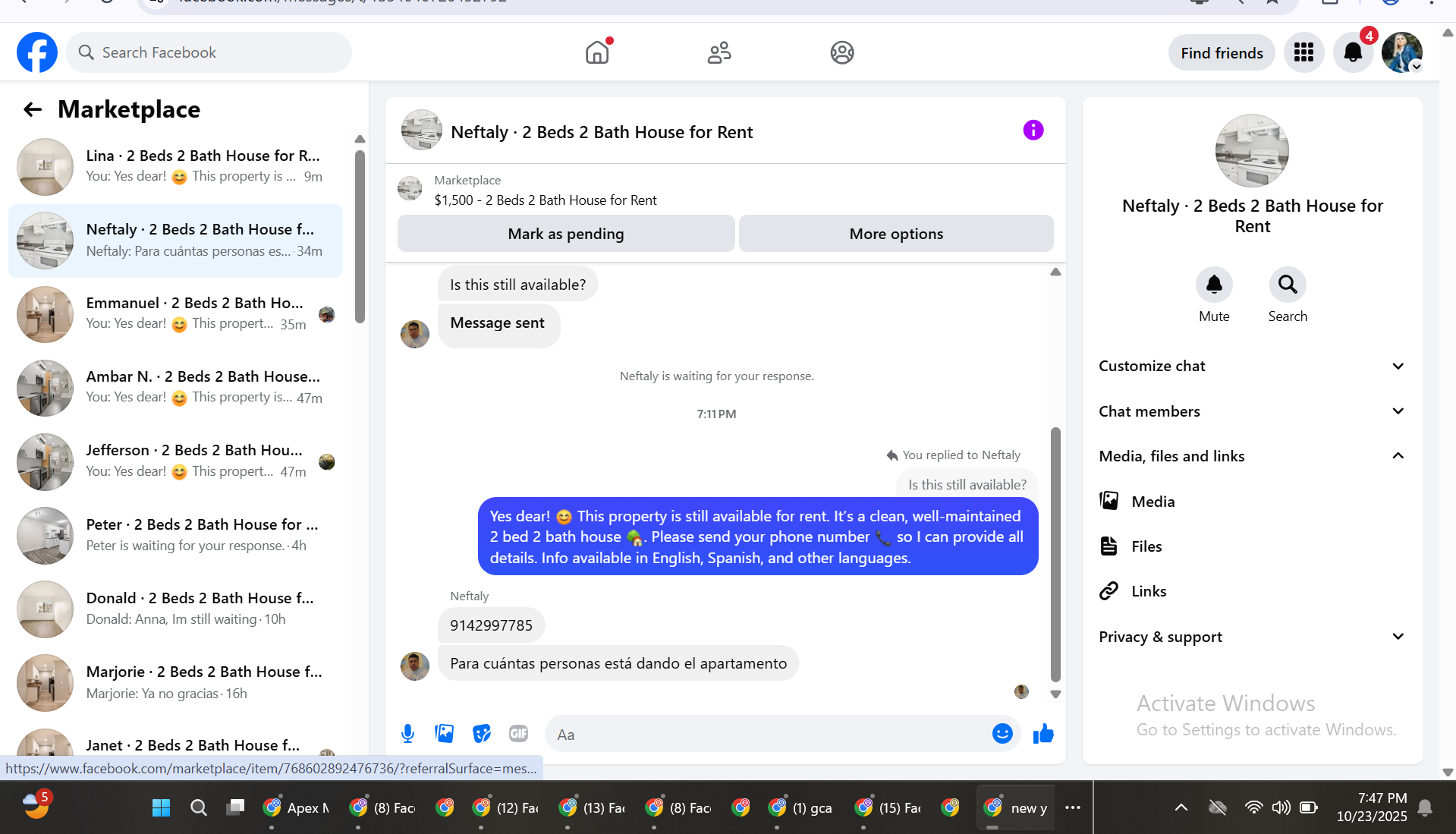Send a thumbs-up like

pos(1043,733)
